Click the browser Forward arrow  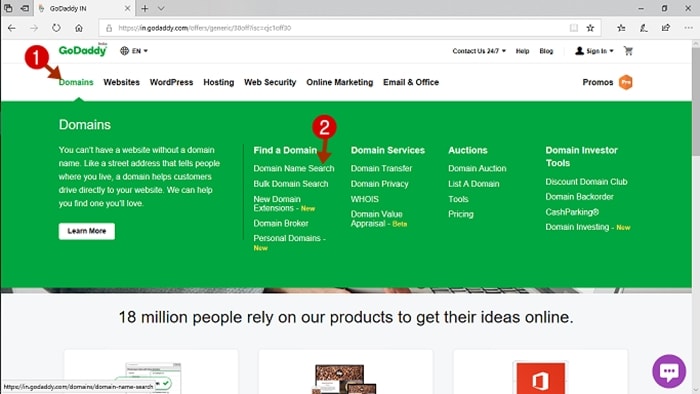point(34,28)
